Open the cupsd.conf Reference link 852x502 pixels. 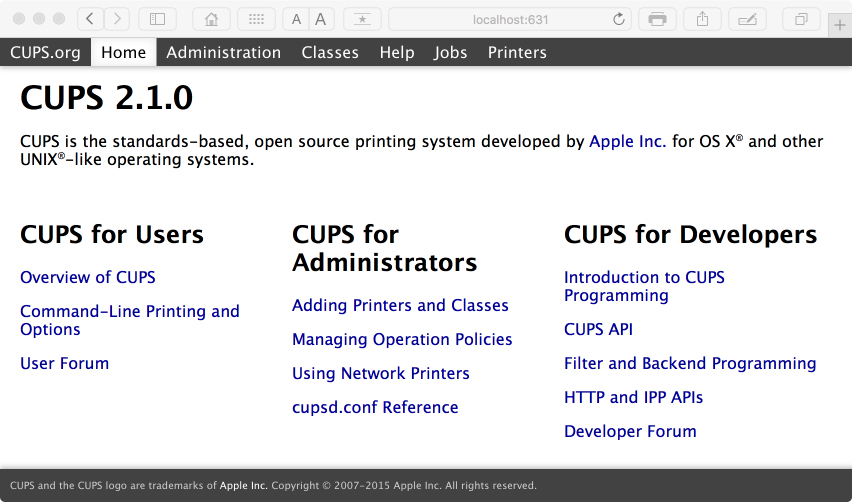pyautogui.click(x=375, y=407)
